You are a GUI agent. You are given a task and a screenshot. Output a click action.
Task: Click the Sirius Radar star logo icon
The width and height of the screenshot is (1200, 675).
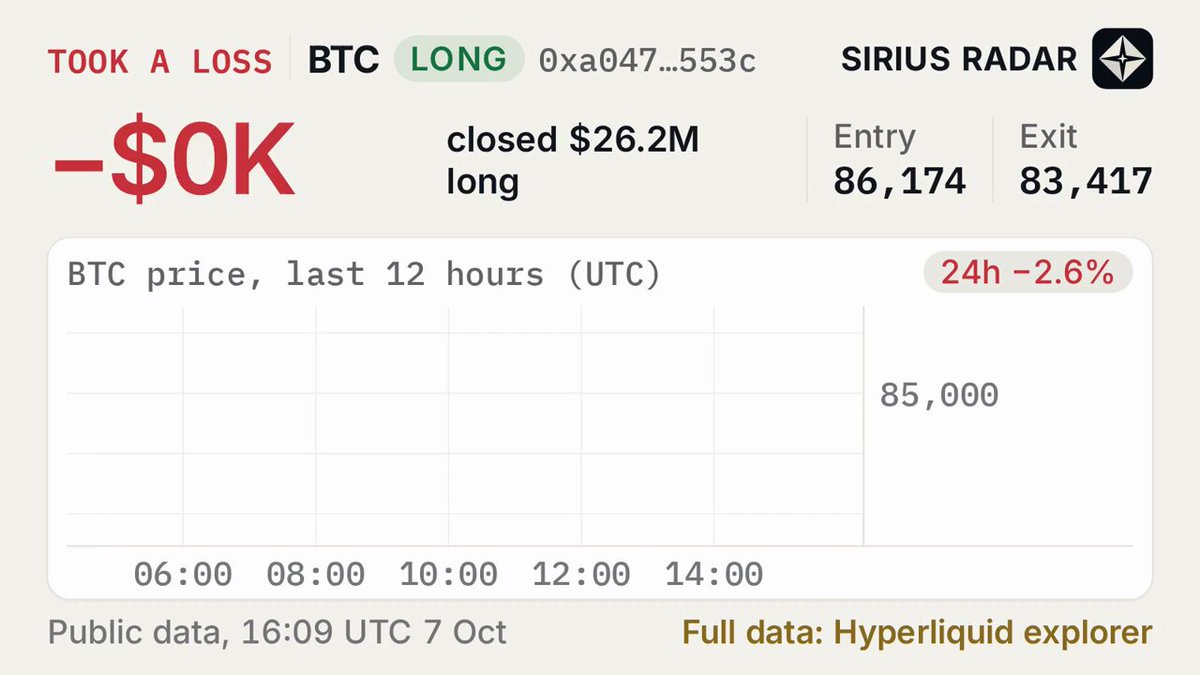click(1122, 59)
